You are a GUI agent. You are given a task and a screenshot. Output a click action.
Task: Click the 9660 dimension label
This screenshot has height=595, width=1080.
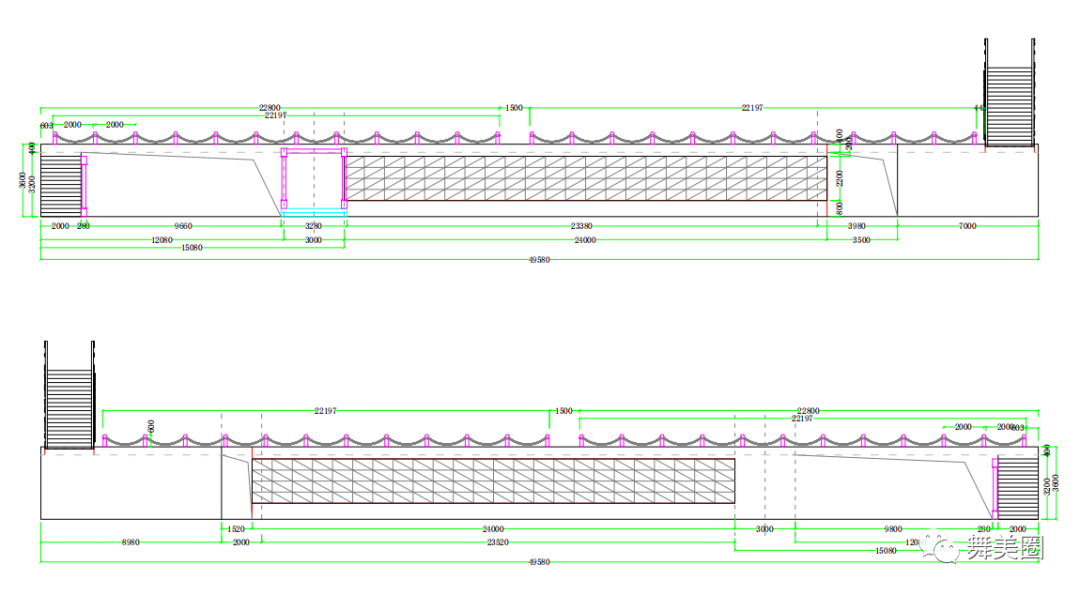pyautogui.click(x=183, y=227)
